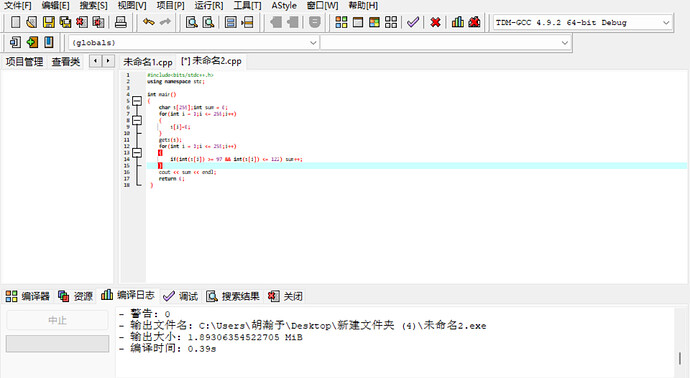Click the Save All toolbar icon
Image resolution: width=690 pixels, height=378 pixels.
point(65,22)
